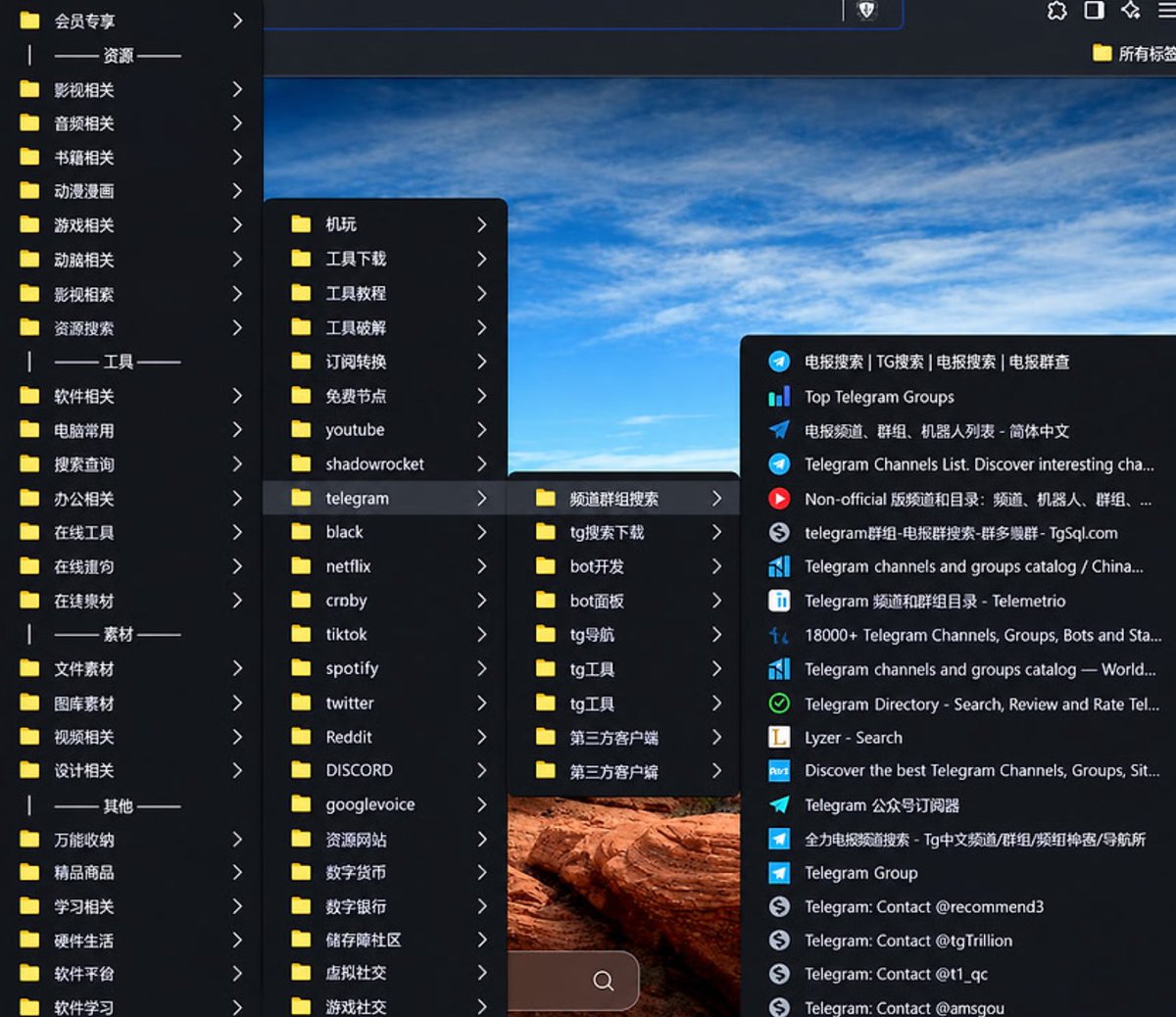
Task: Click the sparkle AI assistant icon
Action: pos(1131,10)
